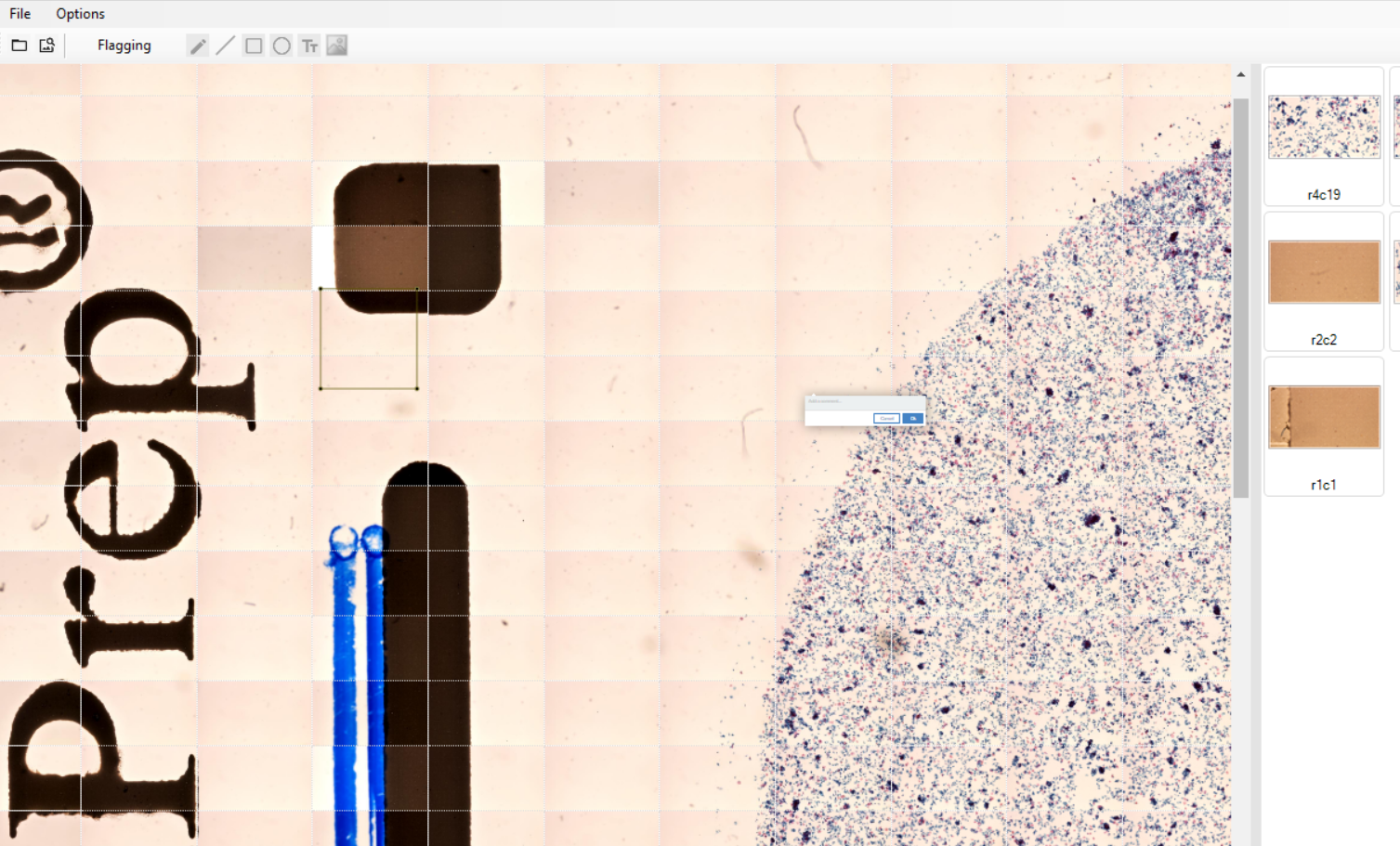
Task: Click the image export icon beside folder icon
Action: (46, 45)
